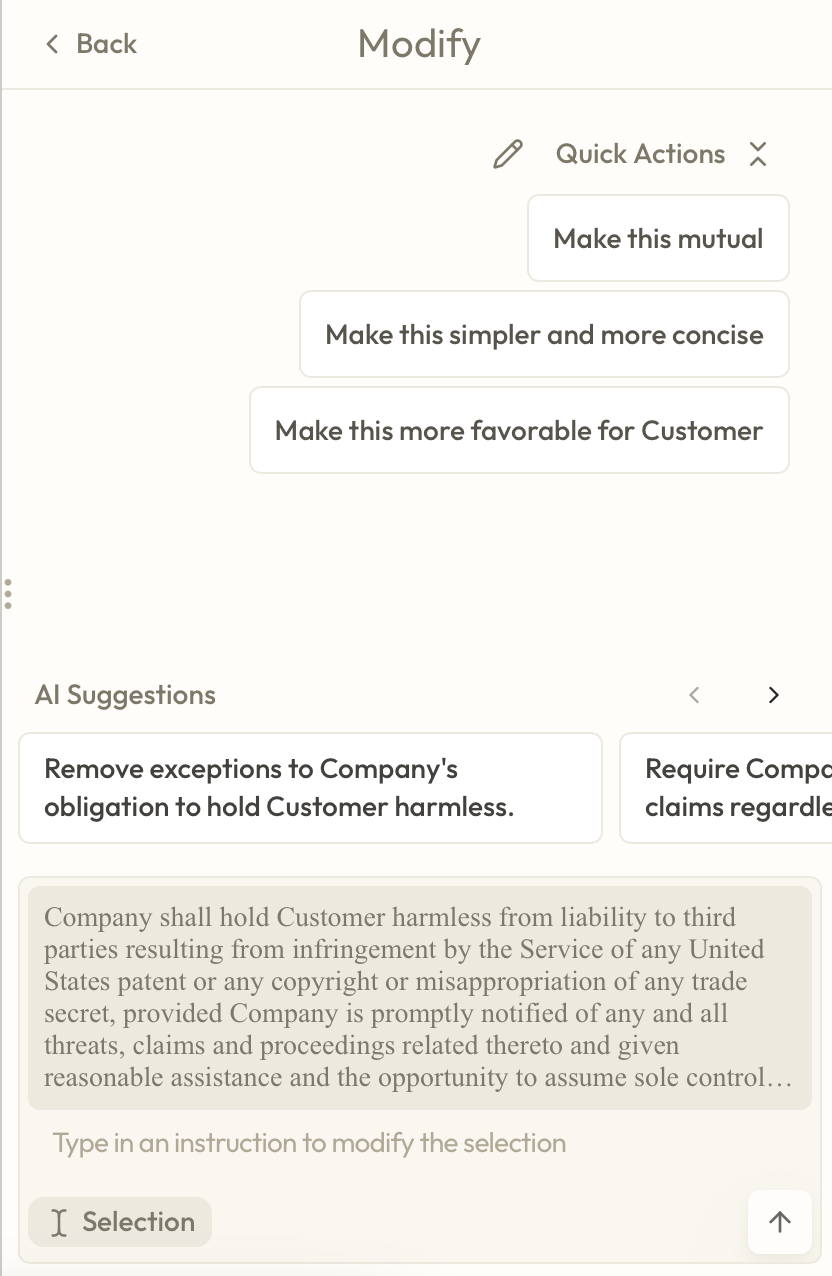Click the panel resize handle dots
832x1276 pixels.
pyautogui.click(x=8, y=593)
